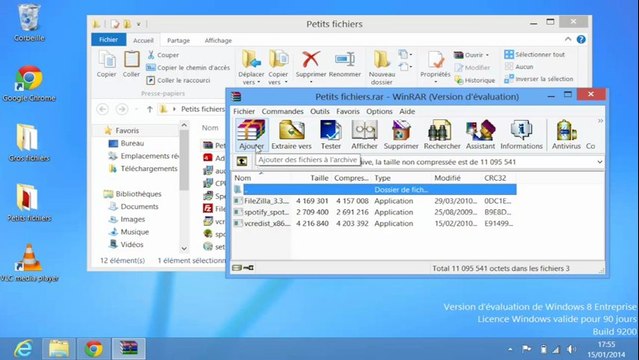Click Copier in Explorer ribbon

point(107,64)
